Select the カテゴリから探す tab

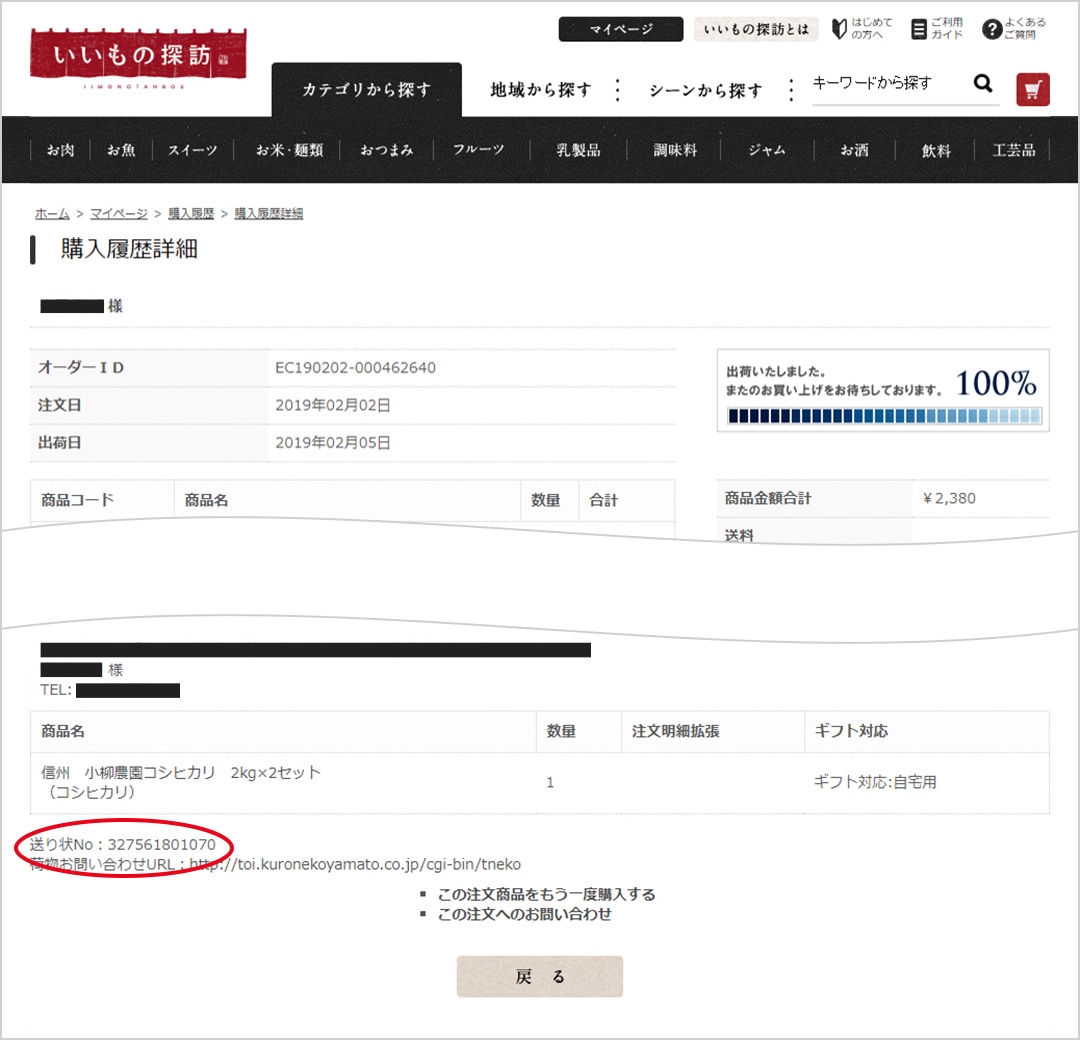(366, 90)
